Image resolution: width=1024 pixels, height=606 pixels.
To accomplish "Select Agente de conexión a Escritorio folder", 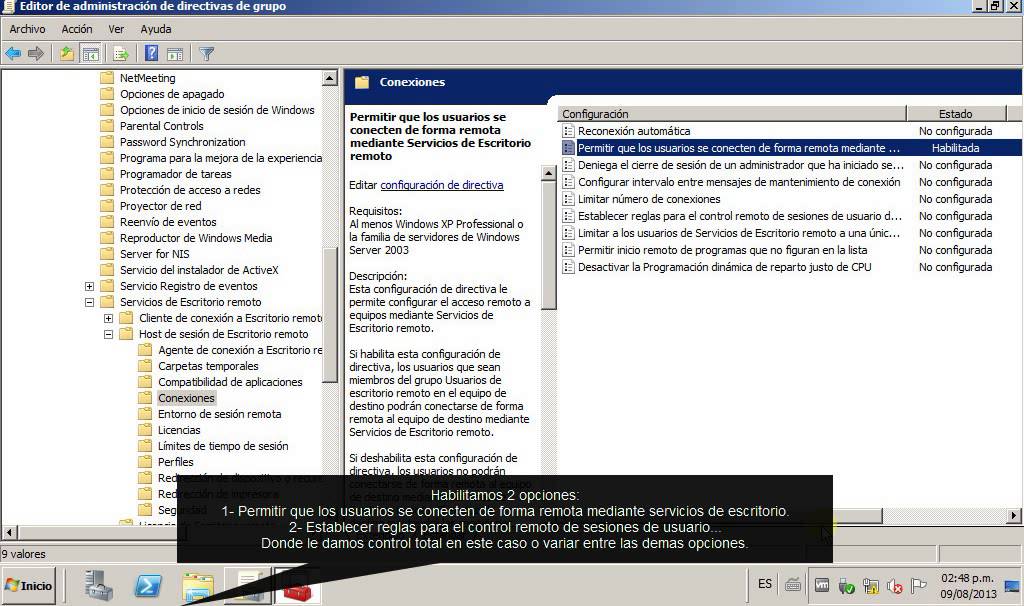I will 240,350.
